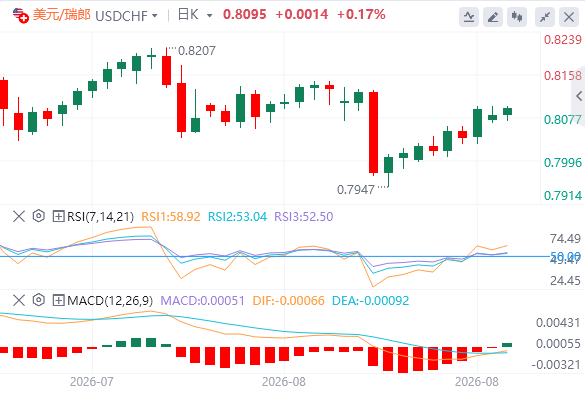Click the MACD(12,26,9) indicator label

pos(110,300)
